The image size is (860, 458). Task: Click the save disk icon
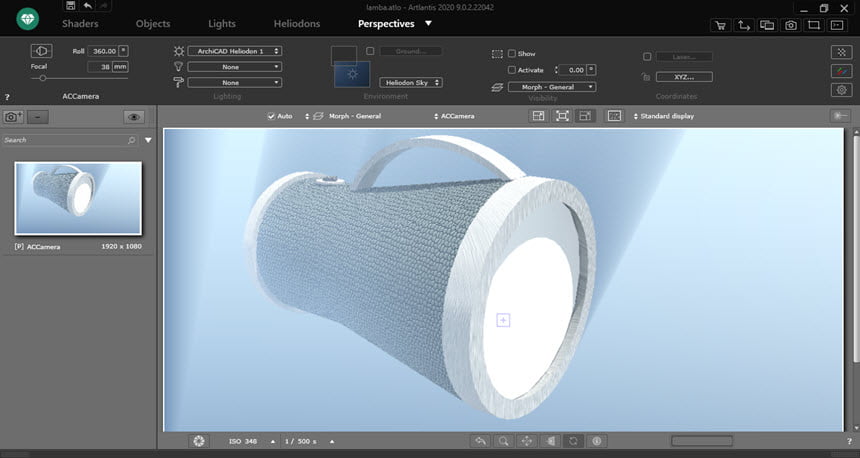click(x=70, y=6)
